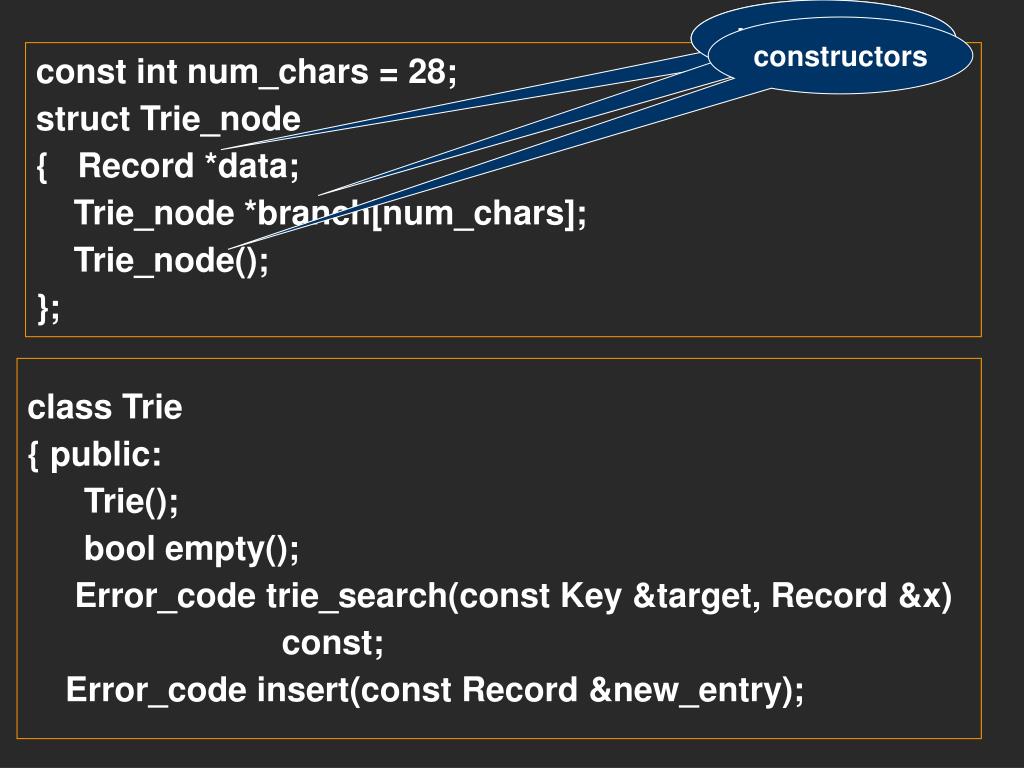Click the 'Record *data;' declaration
The height and width of the screenshot is (768, 1024).
coord(188,166)
